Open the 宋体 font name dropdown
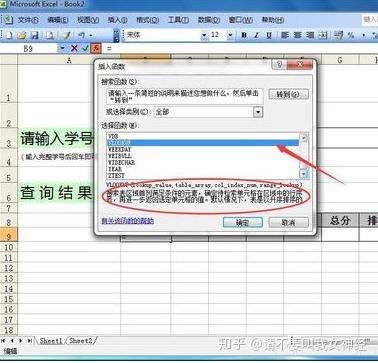The height and width of the screenshot is (363, 378). [x=204, y=35]
